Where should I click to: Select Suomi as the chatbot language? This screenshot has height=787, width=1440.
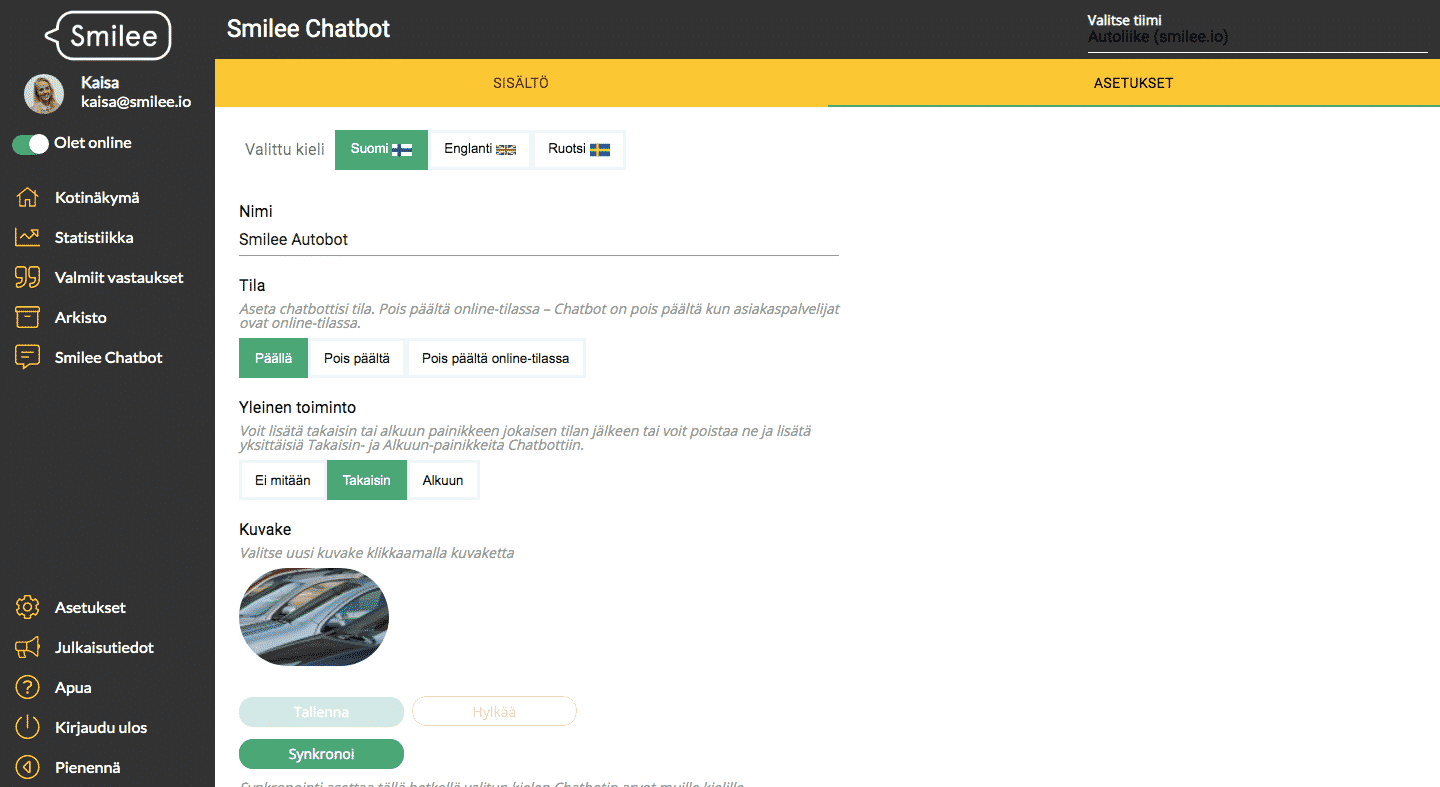[x=381, y=150]
